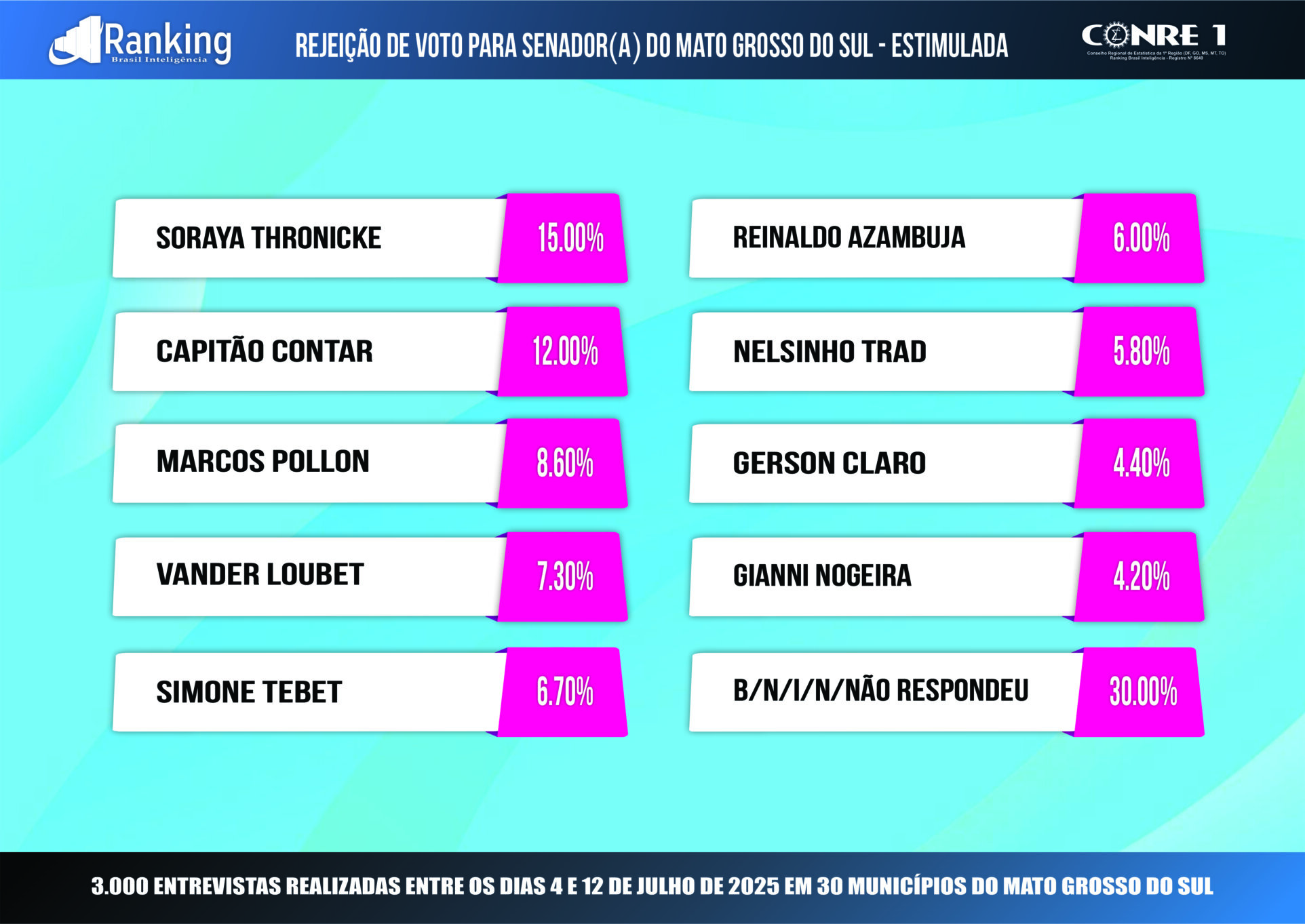Viewport: 1305px width, 924px height.
Task: Click the Ranking Brasil Inteligência logo
Action: coord(140,41)
